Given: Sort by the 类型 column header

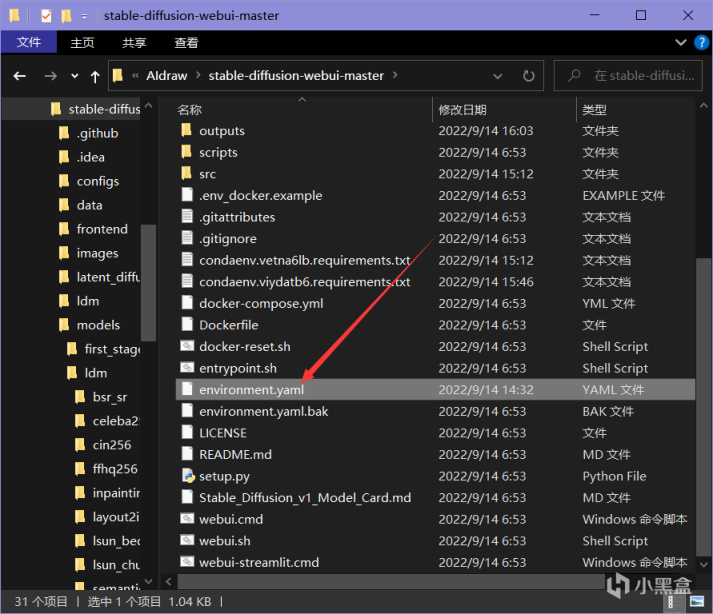Looking at the screenshot, I should pyautogui.click(x=594, y=110).
